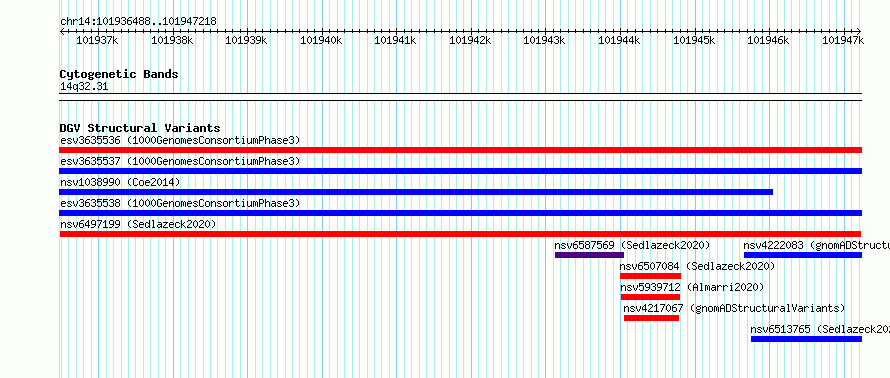Image resolution: width=890 pixels, height=378 pixels.
Task: Click the 101939k ruler tick label
Action: [x=246, y=40]
